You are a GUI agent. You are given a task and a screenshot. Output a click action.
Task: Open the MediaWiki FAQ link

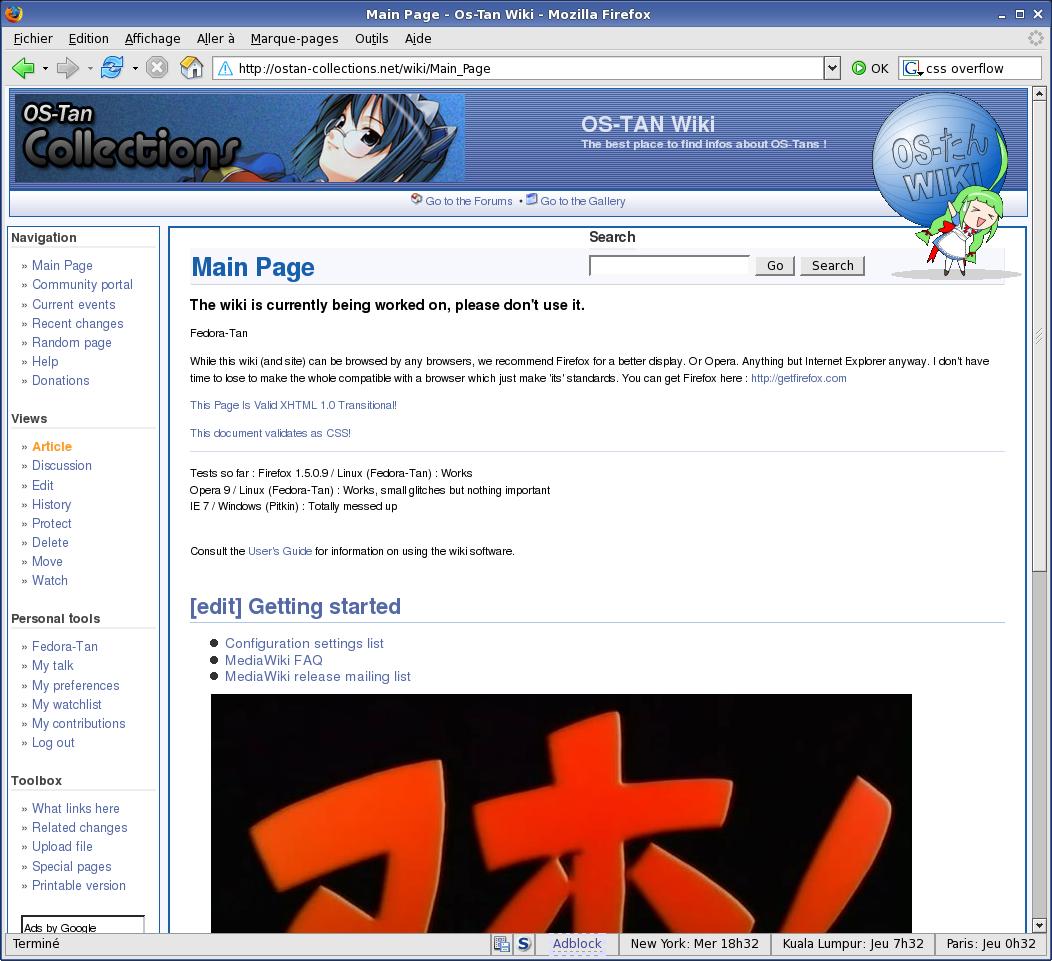tap(274, 660)
